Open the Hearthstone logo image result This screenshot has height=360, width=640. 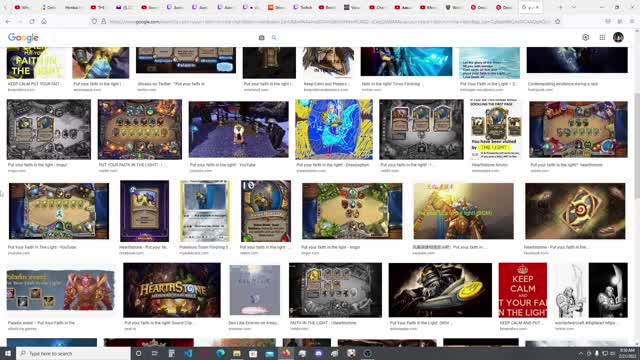click(x=172, y=290)
